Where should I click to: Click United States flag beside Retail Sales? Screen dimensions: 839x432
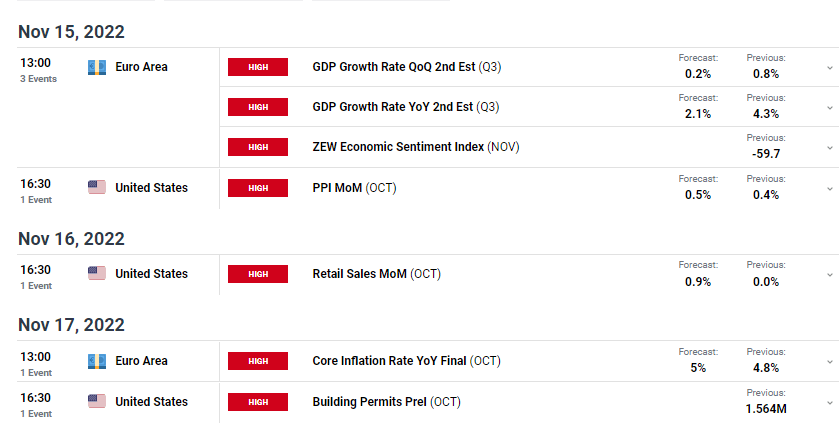(97, 274)
